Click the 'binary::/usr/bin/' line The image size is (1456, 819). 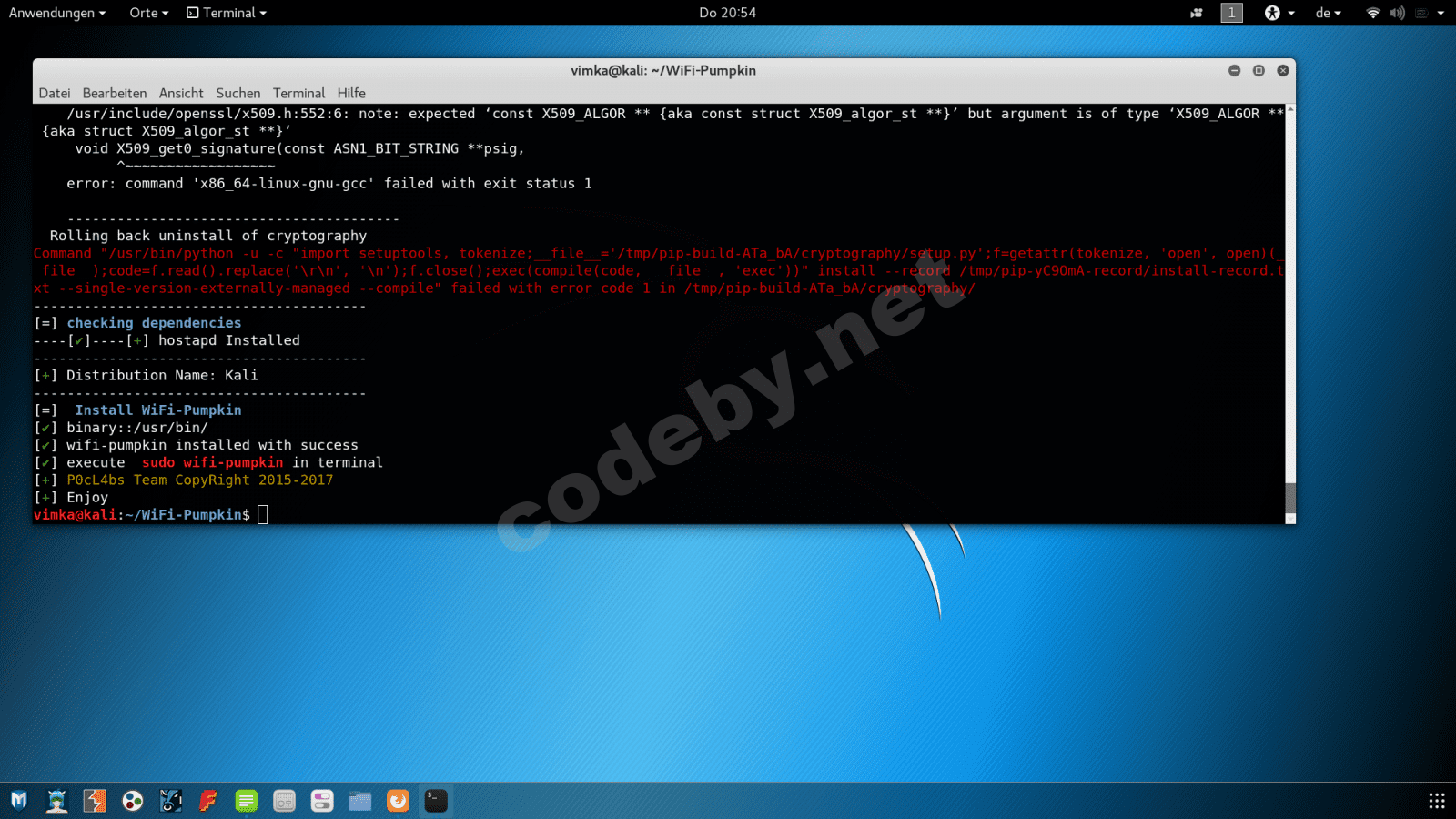tap(137, 428)
